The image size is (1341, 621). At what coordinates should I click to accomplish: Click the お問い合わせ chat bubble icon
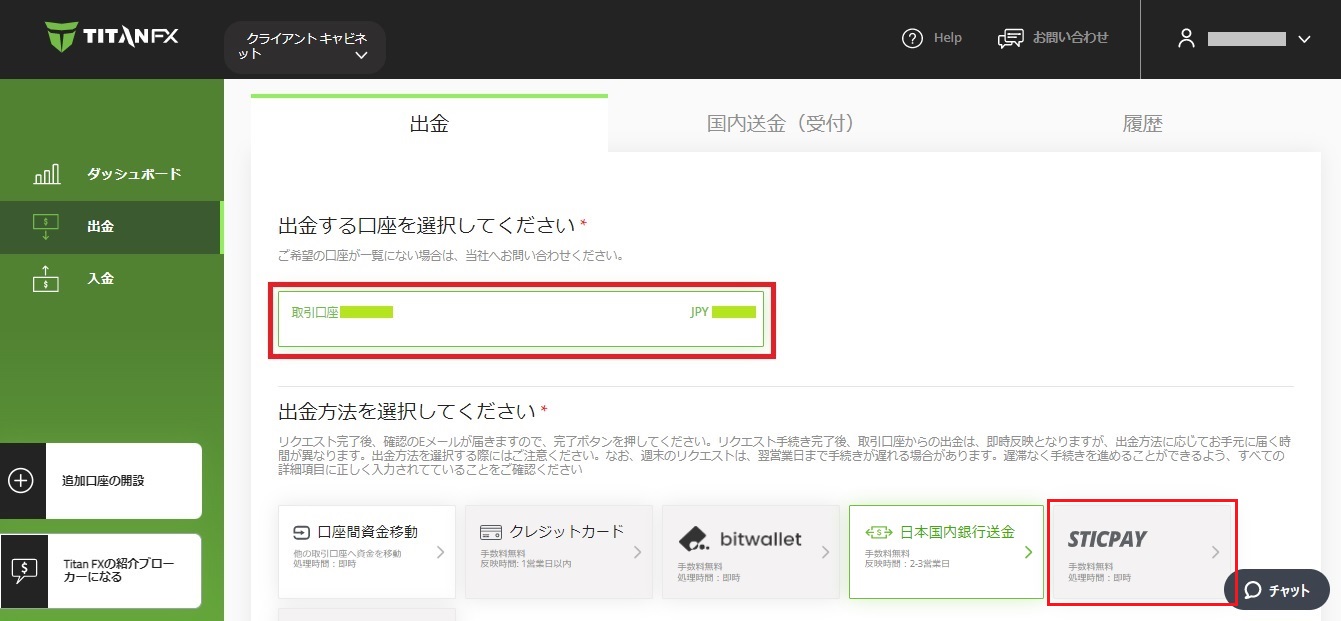pos(1011,39)
